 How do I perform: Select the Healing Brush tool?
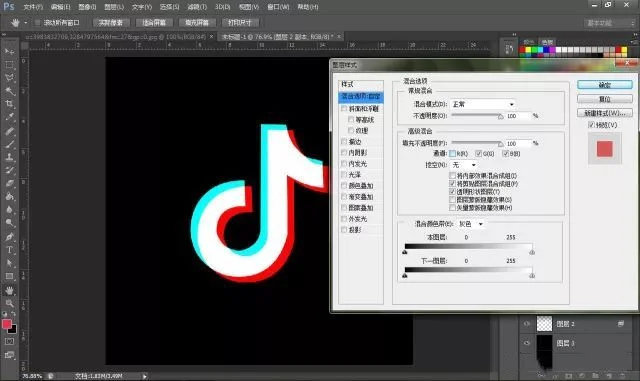pyautogui.click(x=9, y=131)
